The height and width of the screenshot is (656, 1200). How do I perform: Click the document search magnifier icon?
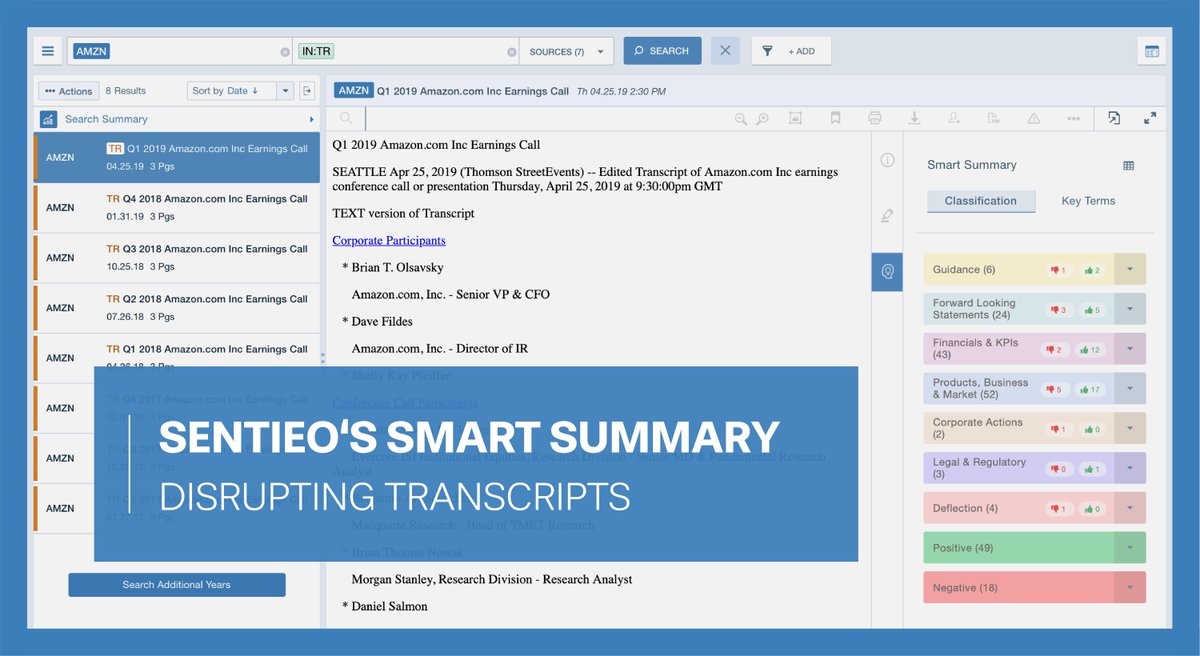point(346,118)
